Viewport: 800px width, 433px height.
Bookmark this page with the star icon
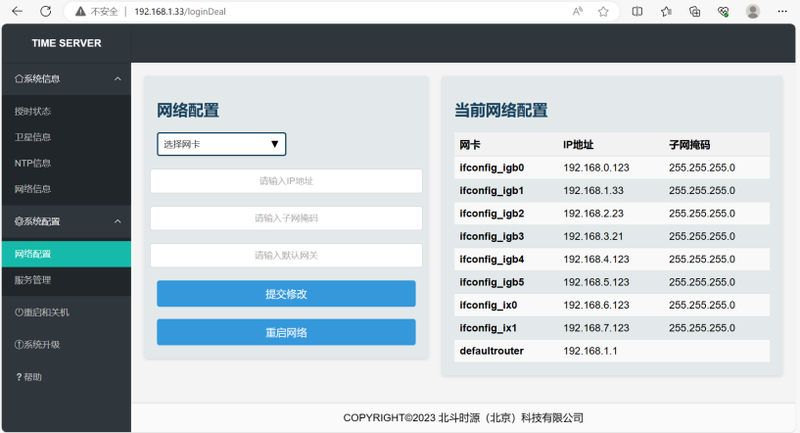coord(603,12)
